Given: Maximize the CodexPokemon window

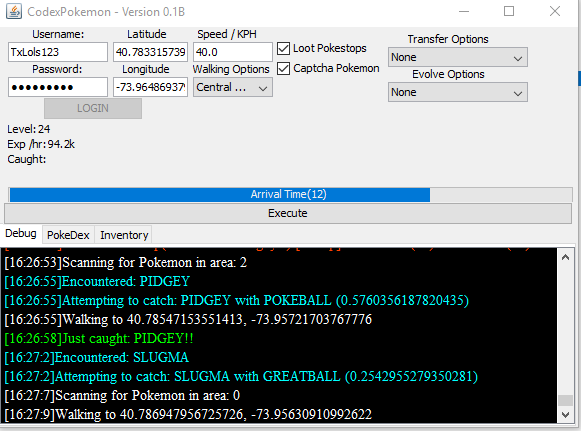Looking at the screenshot, I should tap(509, 11).
